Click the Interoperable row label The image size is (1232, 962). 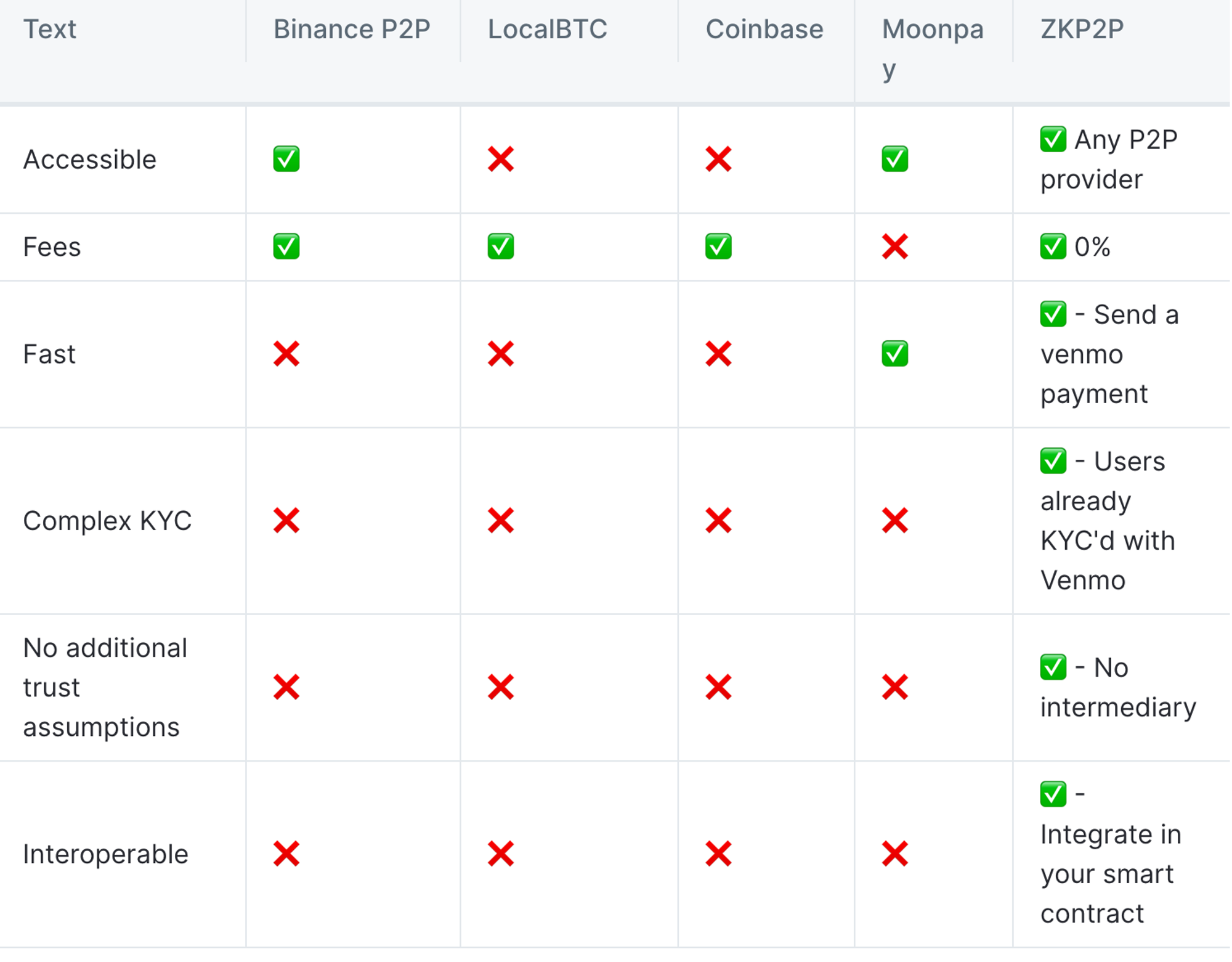[105, 854]
